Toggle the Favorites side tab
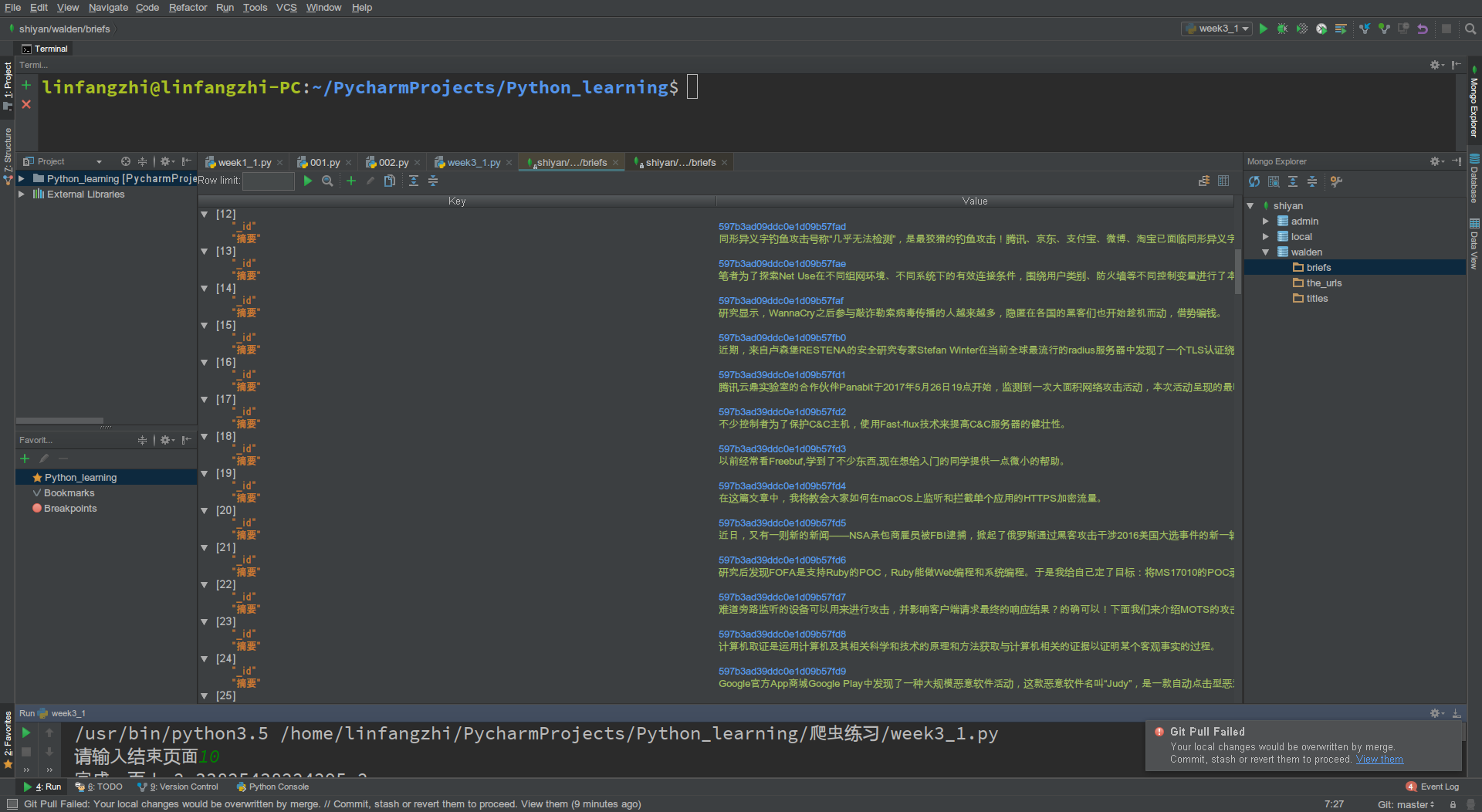Screen dimensions: 1482x812 click(8, 739)
